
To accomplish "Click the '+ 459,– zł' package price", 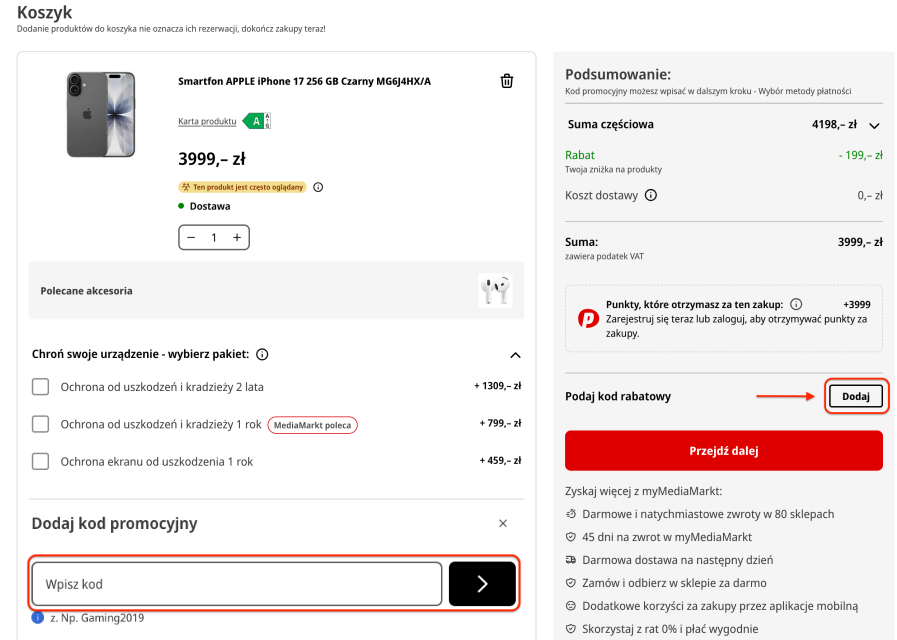I will click(x=501, y=460).
